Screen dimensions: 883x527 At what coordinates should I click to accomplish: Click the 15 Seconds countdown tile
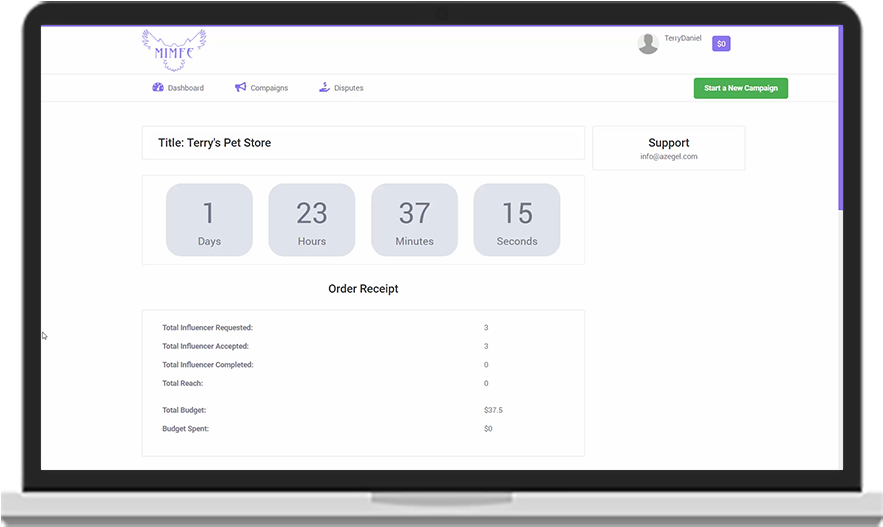[517, 220]
